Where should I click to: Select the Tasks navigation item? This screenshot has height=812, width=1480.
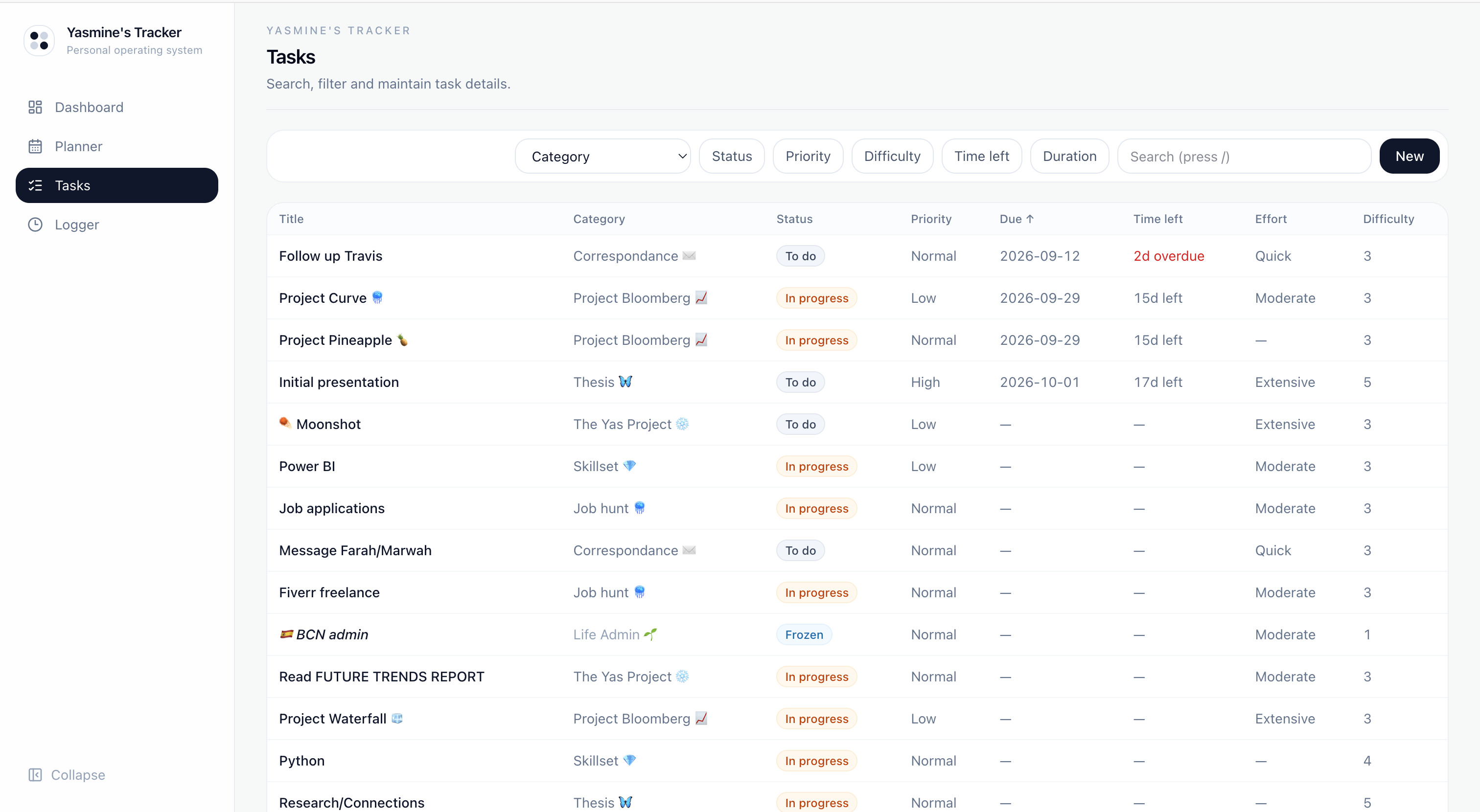pos(116,185)
